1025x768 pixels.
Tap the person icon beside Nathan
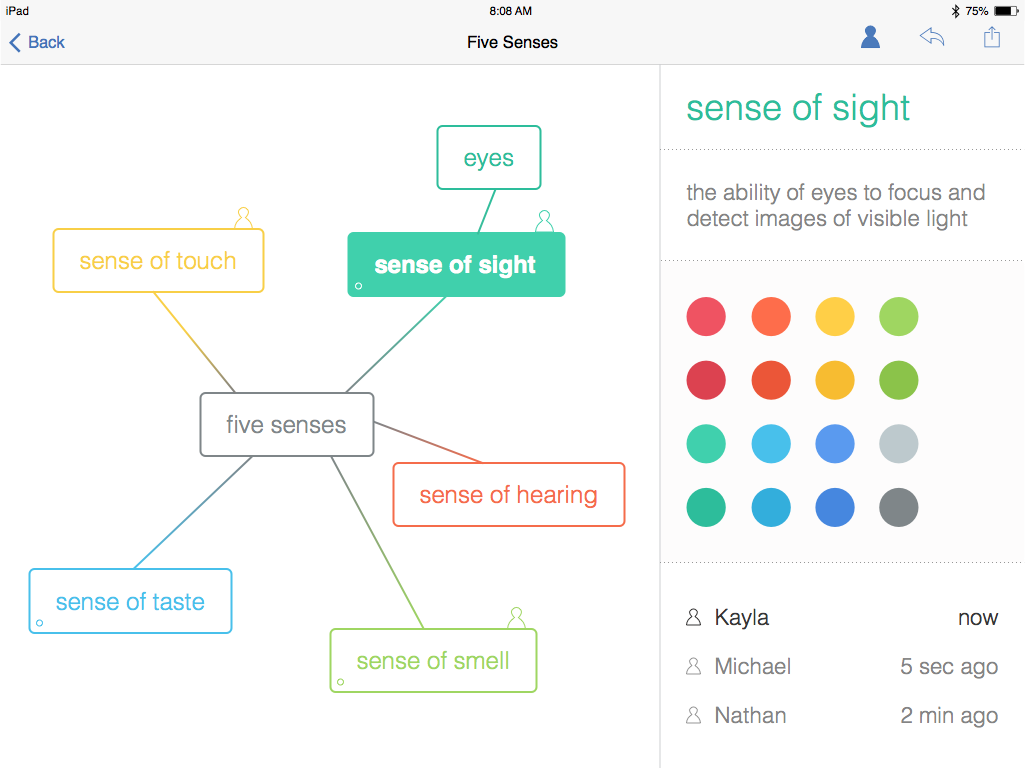(x=694, y=715)
